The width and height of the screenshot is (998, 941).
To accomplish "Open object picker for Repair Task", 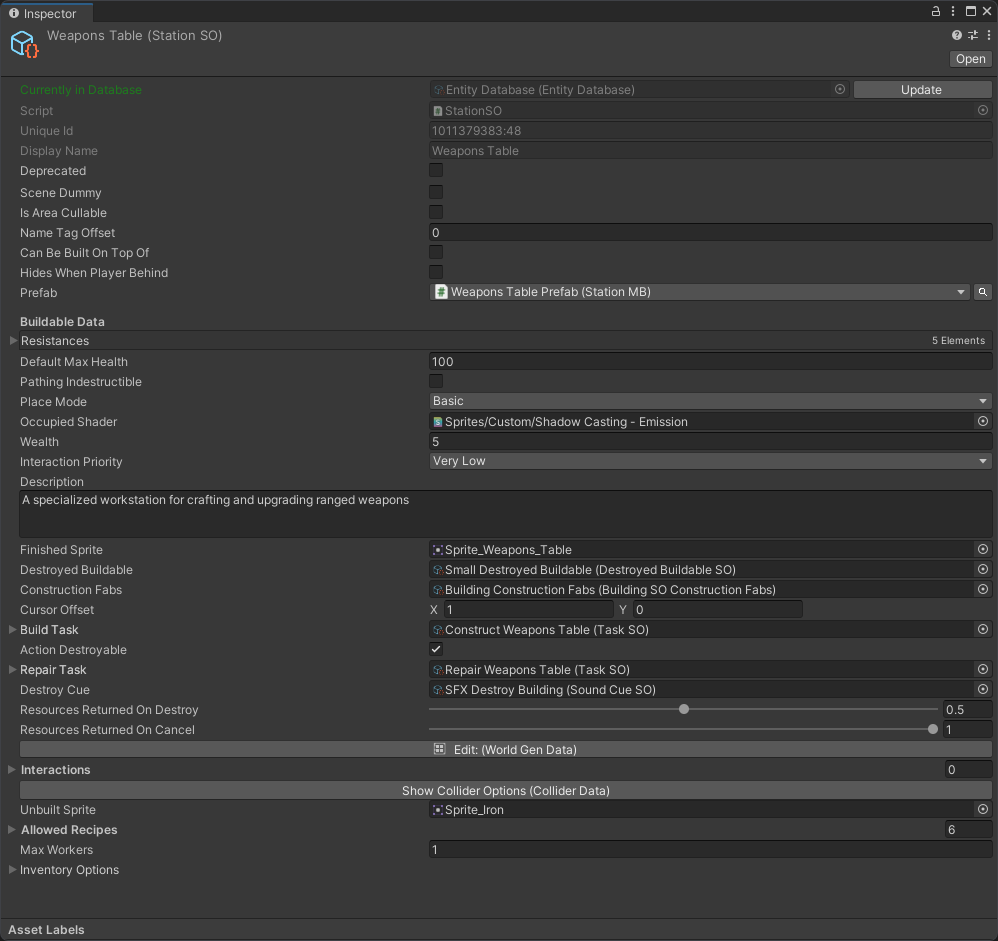I will [983, 669].
